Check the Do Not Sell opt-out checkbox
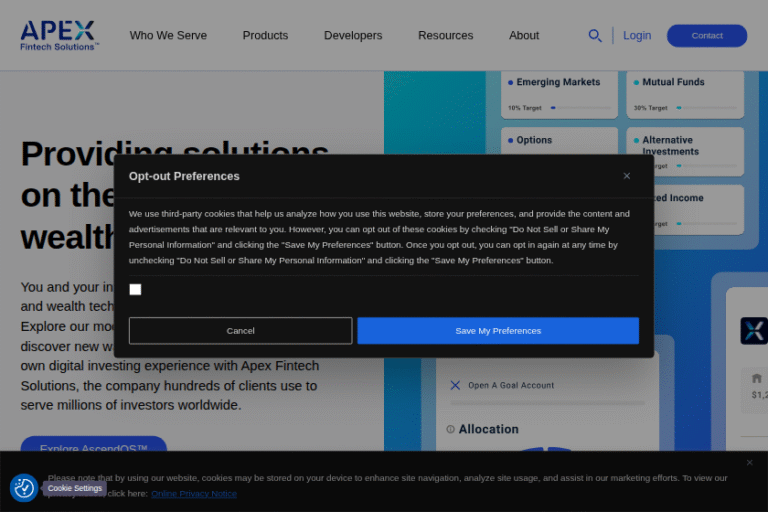 135,290
